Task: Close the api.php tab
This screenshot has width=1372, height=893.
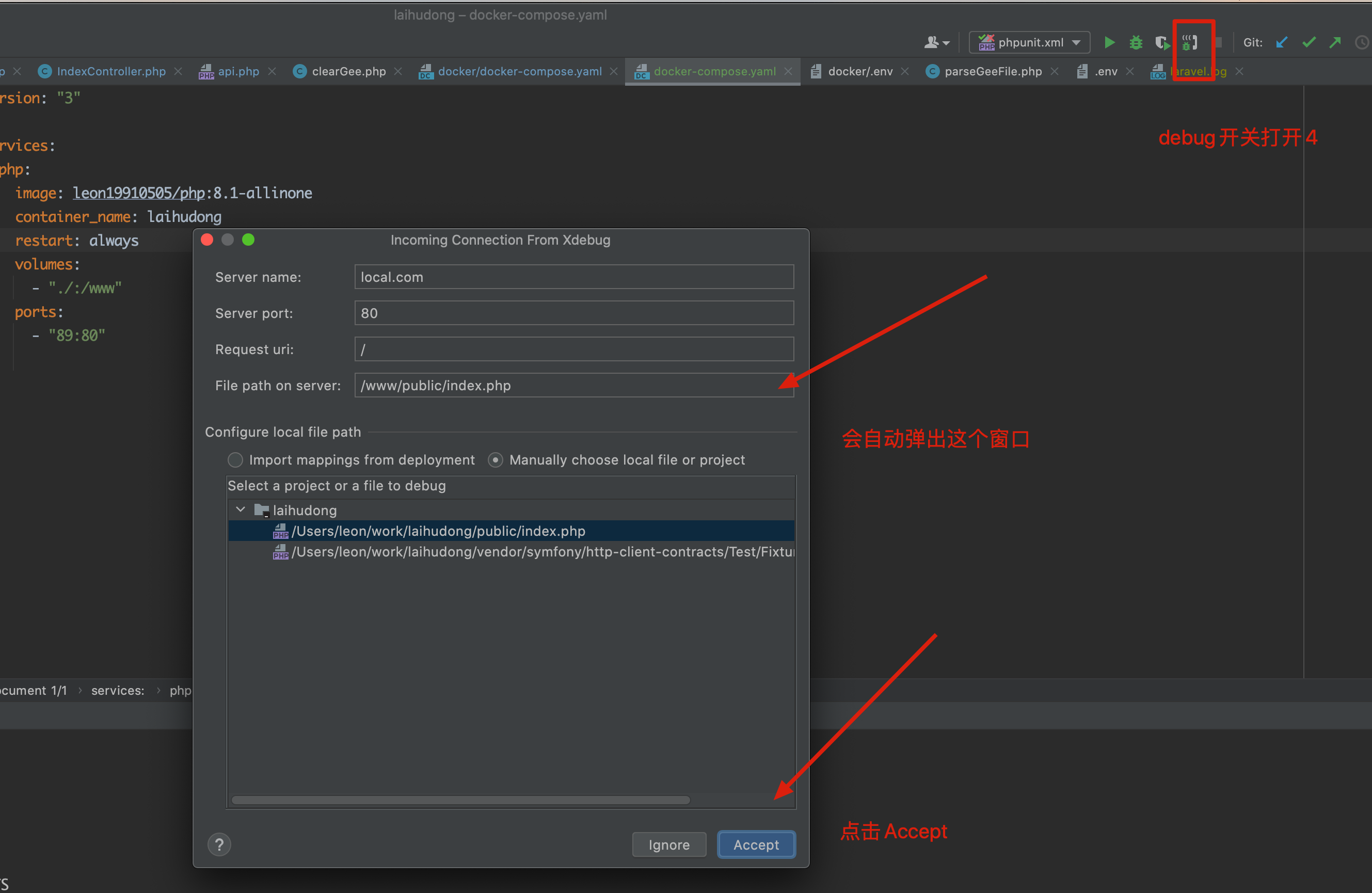Action: [x=272, y=71]
